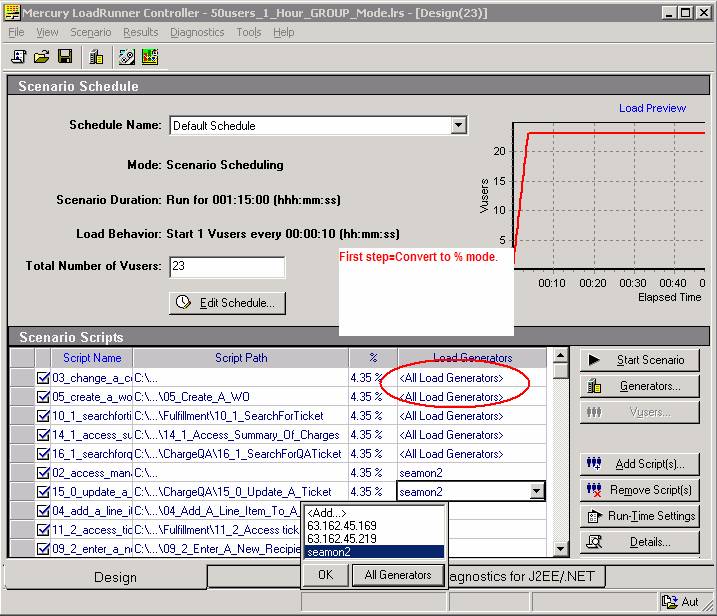Open the Schedule Name dropdown arrow
The height and width of the screenshot is (616, 717).
click(x=458, y=125)
